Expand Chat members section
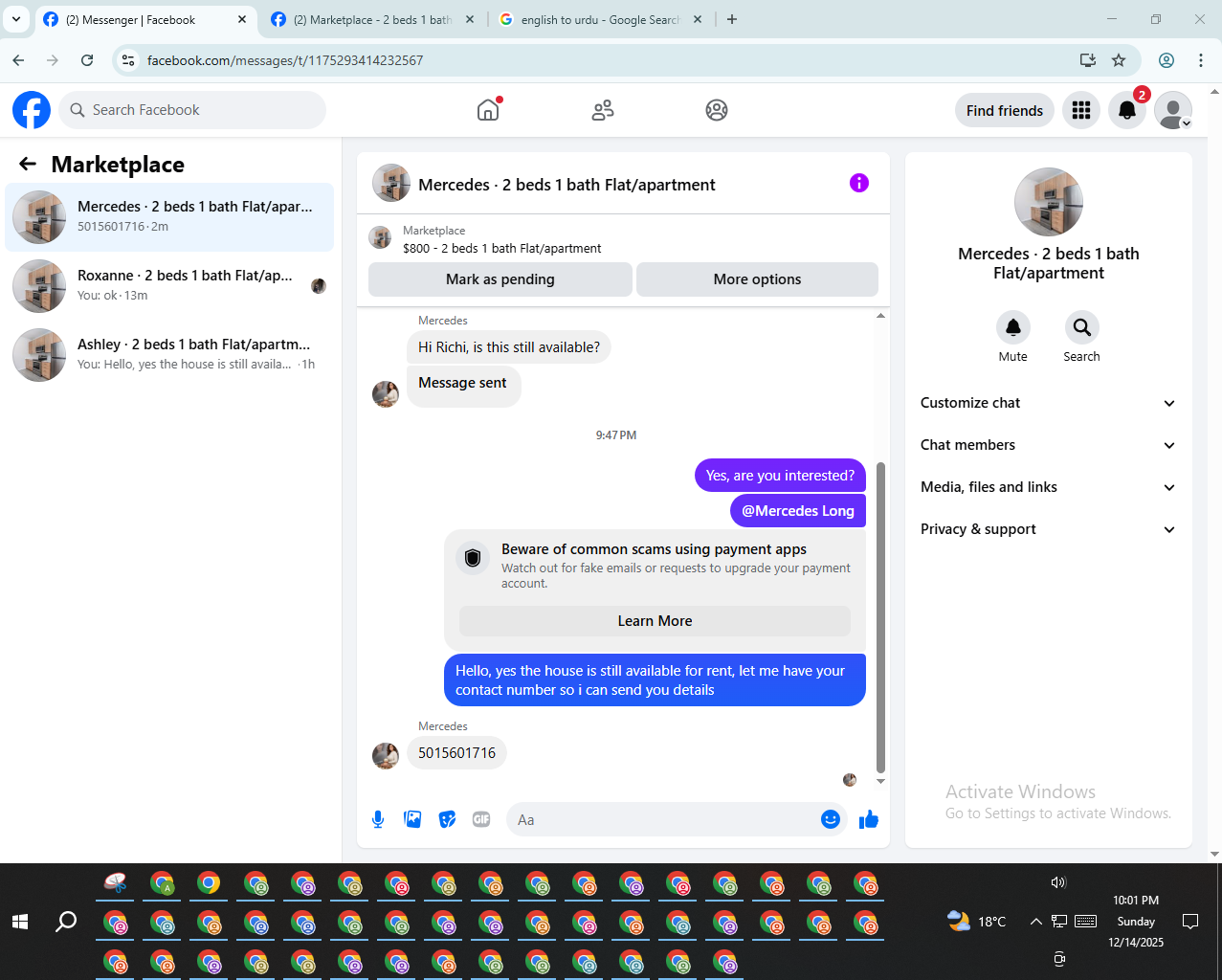This screenshot has height=980, width=1222. (x=1049, y=445)
